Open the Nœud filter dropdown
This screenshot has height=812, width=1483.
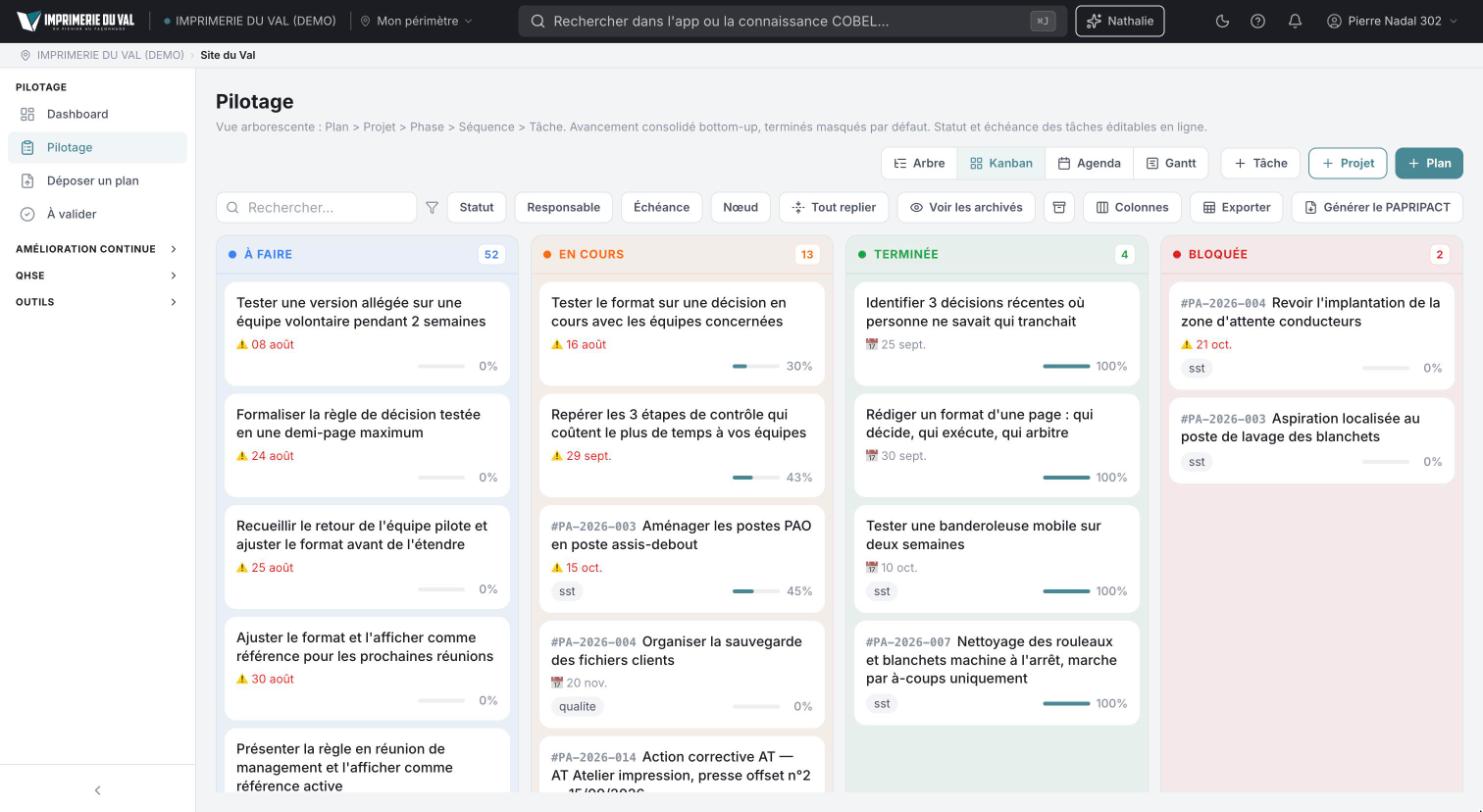tap(740, 207)
